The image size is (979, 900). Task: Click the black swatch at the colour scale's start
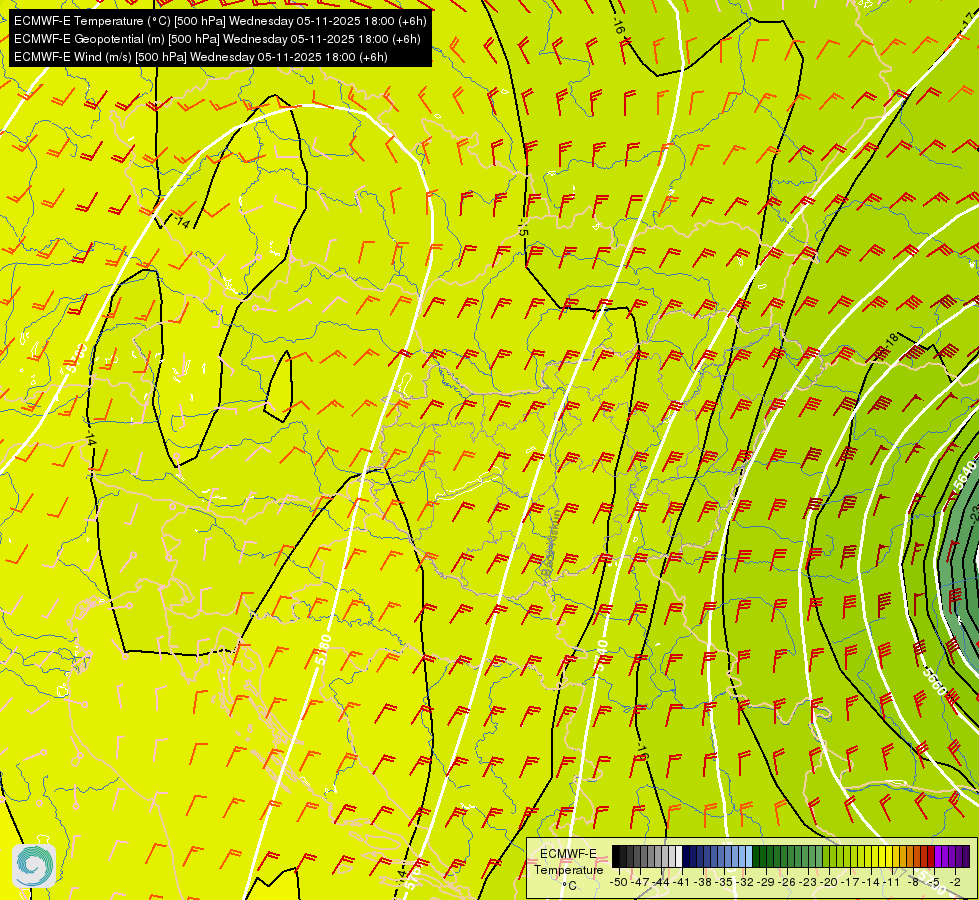[616, 856]
